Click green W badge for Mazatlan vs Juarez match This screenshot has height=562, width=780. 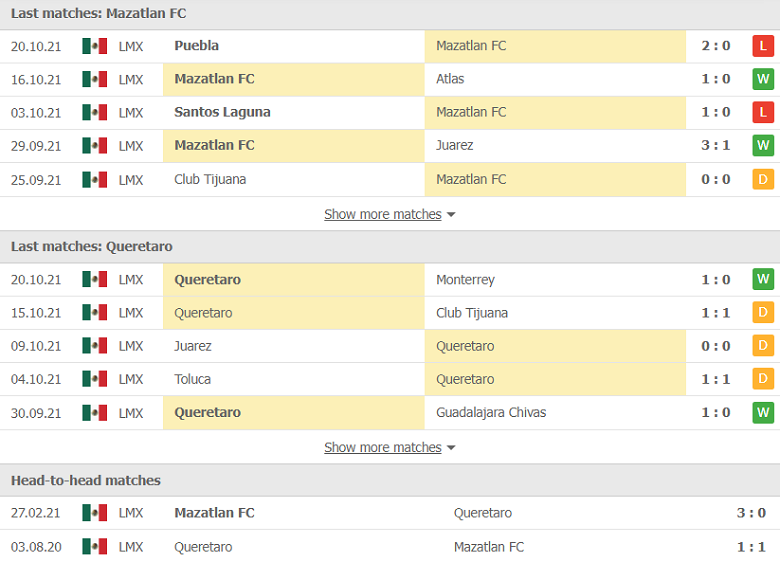763,146
